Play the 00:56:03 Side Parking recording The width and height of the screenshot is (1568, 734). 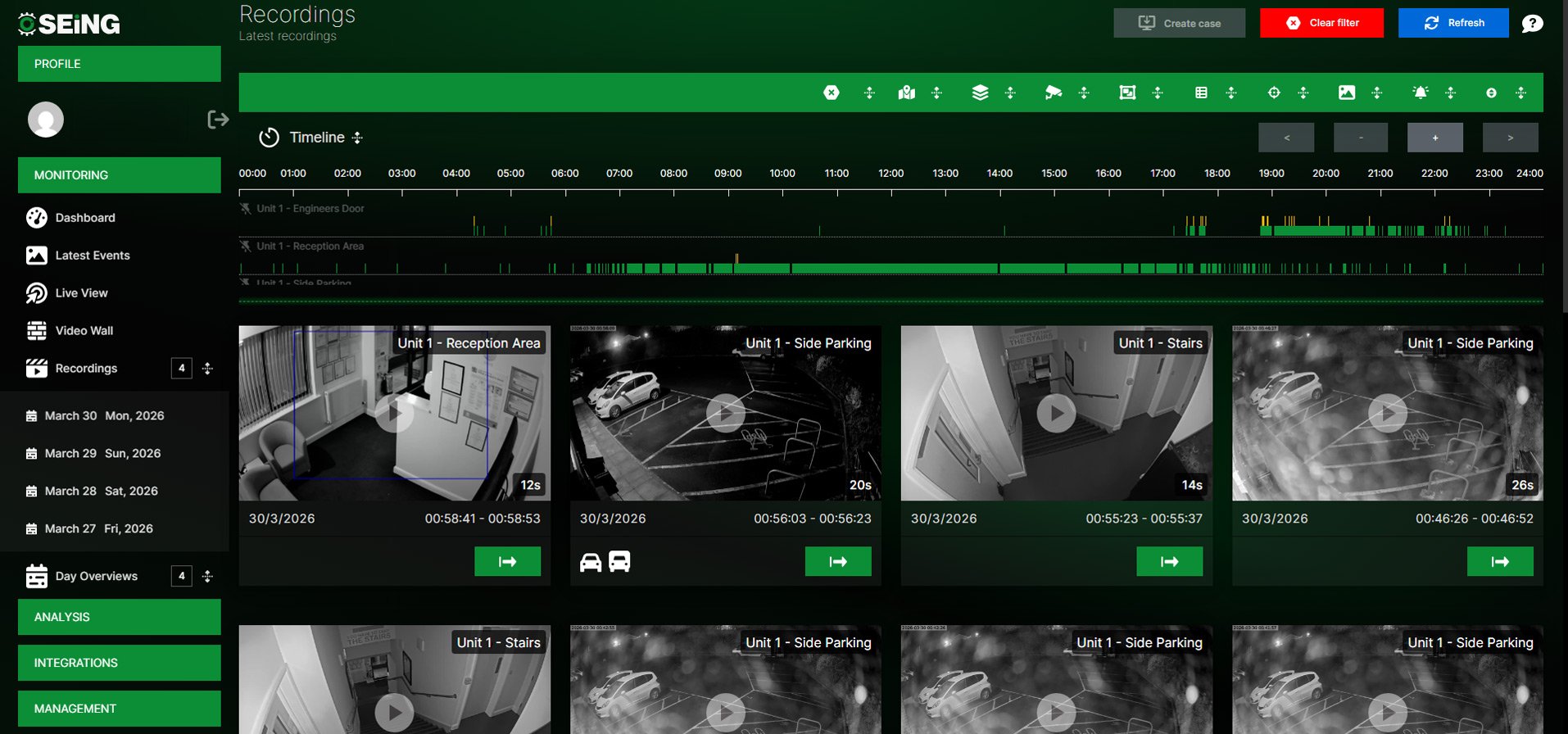click(x=726, y=414)
